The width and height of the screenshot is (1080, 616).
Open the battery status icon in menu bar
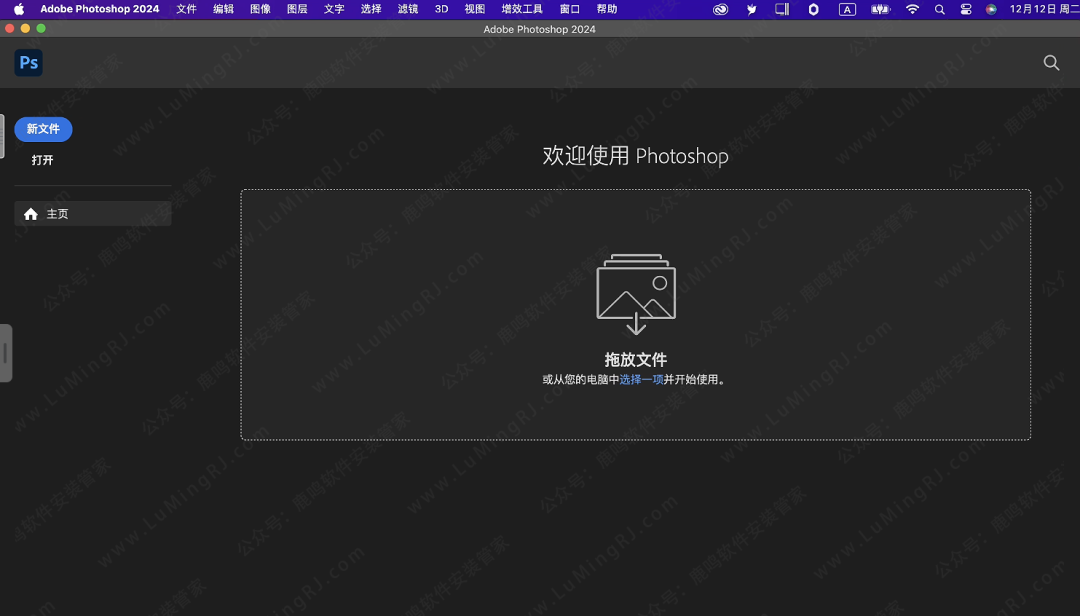[x=880, y=9]
